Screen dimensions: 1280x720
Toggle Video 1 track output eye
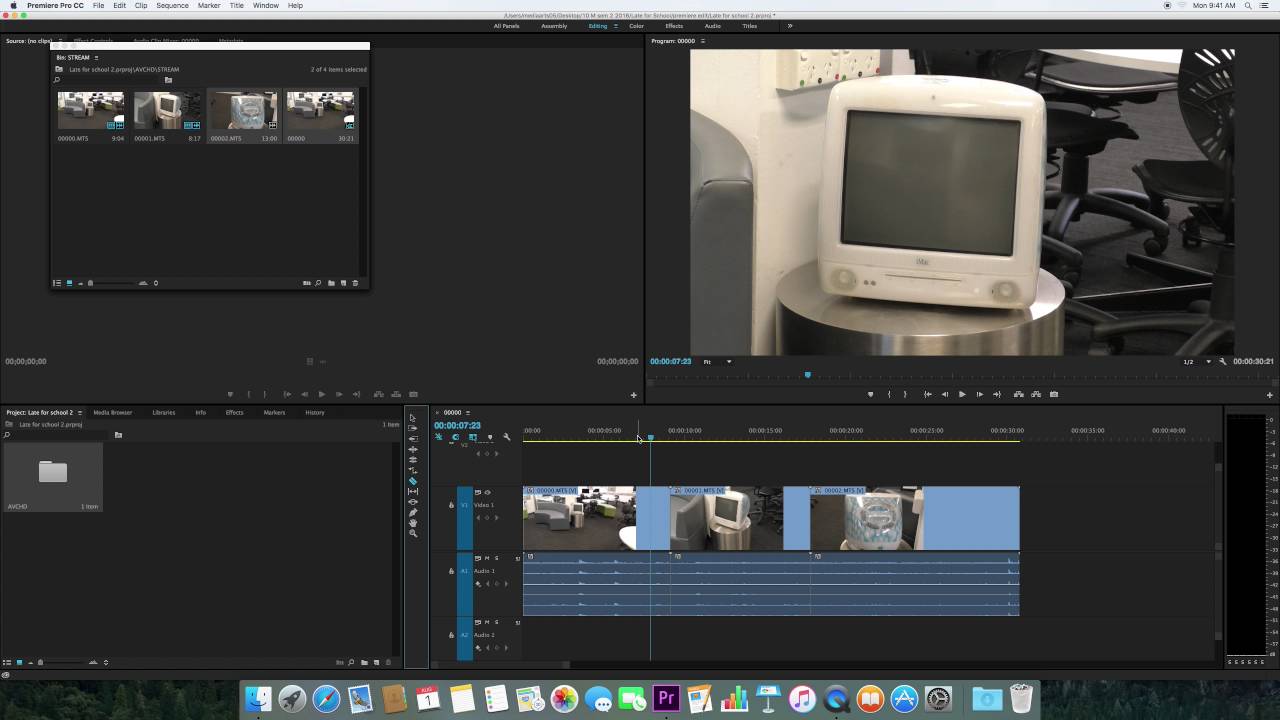pos(487,492)
